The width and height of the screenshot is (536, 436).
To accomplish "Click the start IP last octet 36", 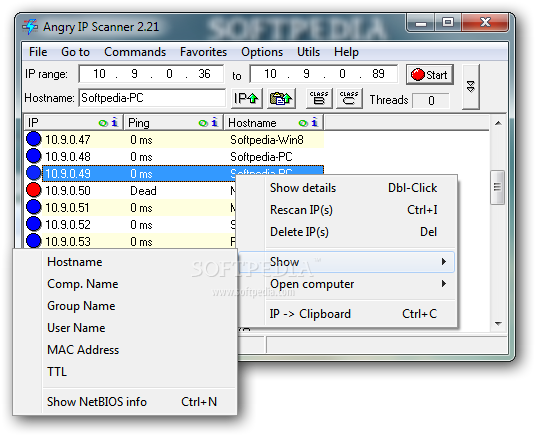I will (x=204, y=74).
